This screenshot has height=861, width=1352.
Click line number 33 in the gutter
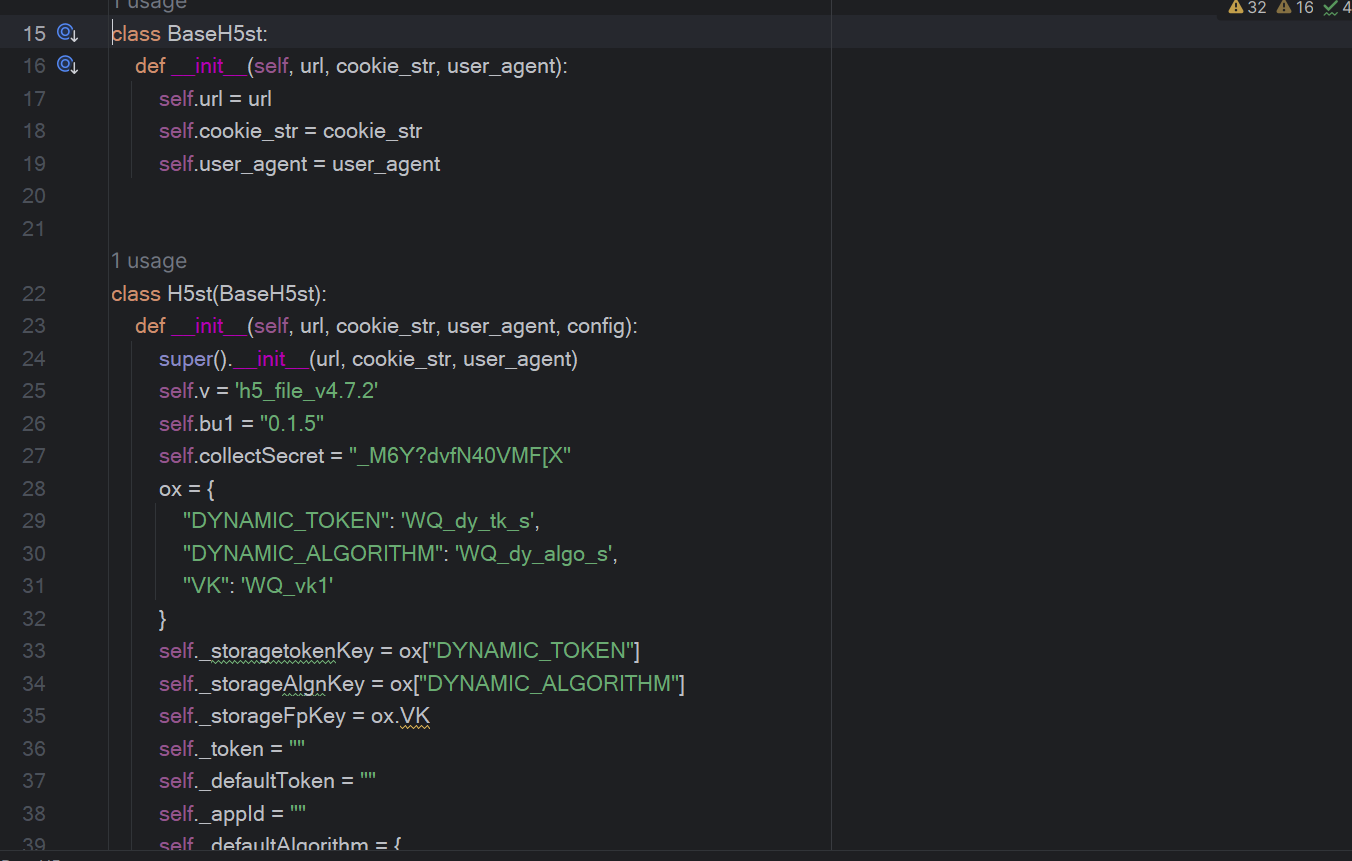34,651
